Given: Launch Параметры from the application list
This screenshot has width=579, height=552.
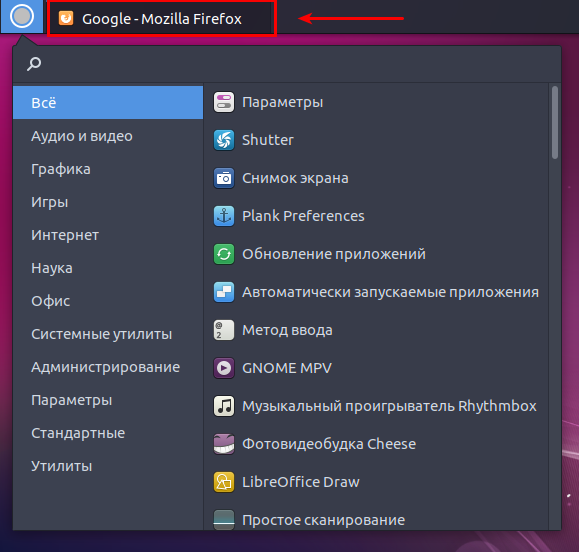Looking at the screenshot, I should point(282,102).
